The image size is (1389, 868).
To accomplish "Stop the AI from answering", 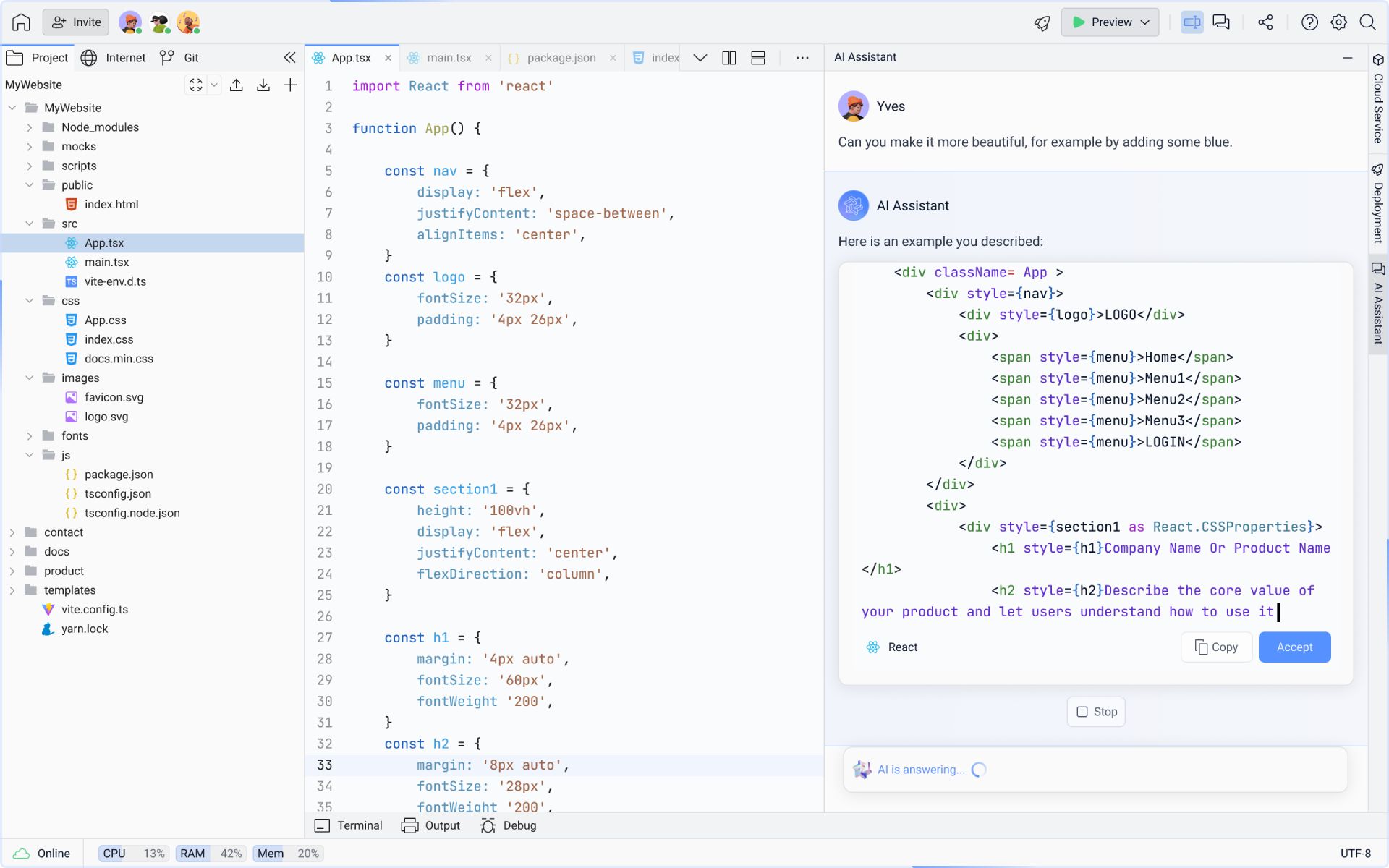I will coord(1095,712).
